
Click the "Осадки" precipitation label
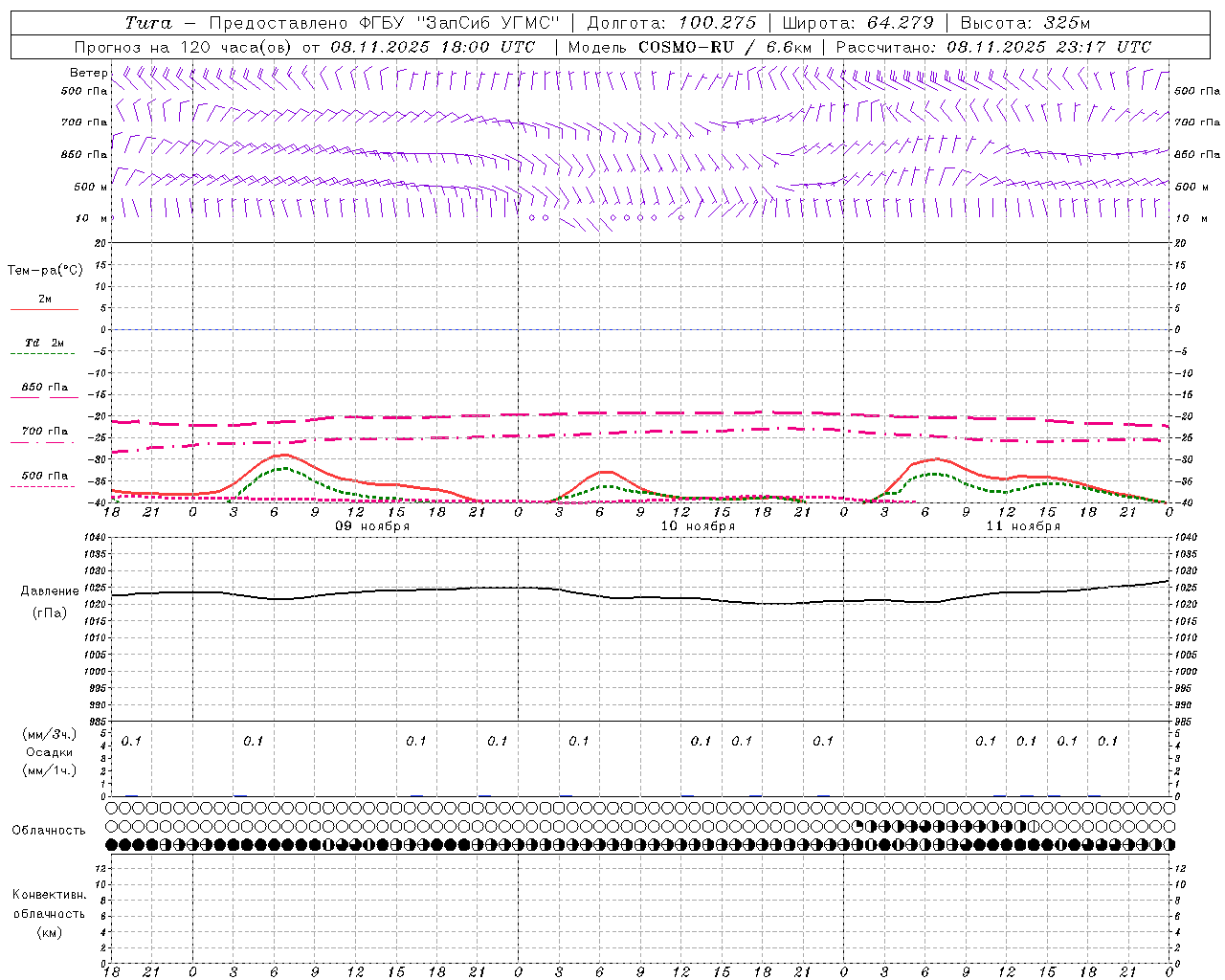[x=49, y=752]
